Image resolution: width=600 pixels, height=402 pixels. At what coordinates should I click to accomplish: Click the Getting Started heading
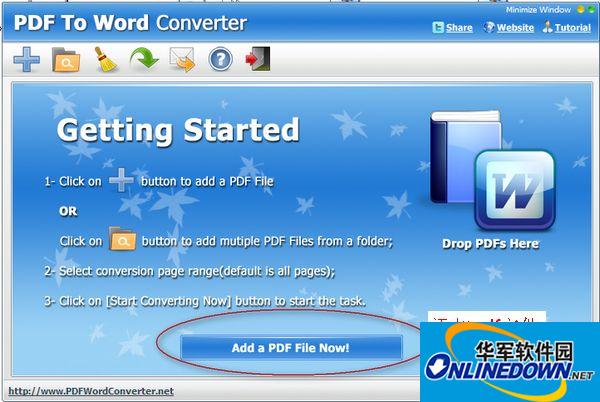click(x=178, y=131)
